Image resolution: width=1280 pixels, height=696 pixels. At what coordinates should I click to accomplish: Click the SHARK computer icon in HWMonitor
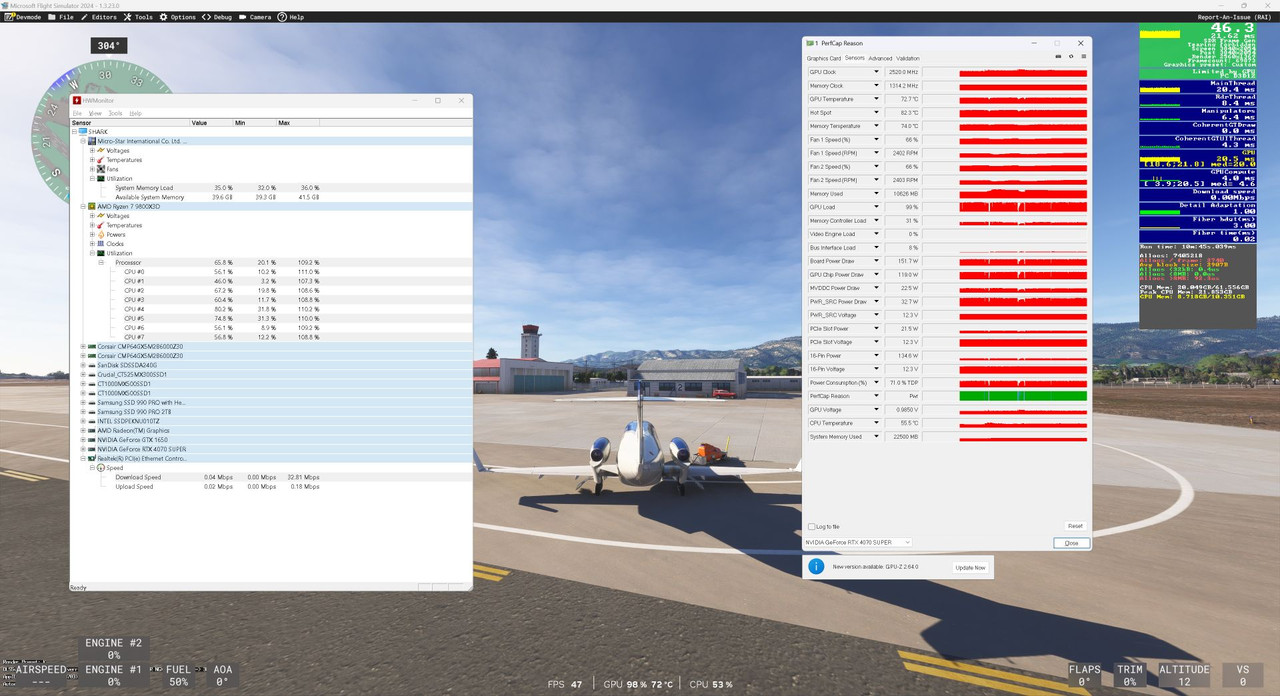pyautogui.click(x=84, y=132)
